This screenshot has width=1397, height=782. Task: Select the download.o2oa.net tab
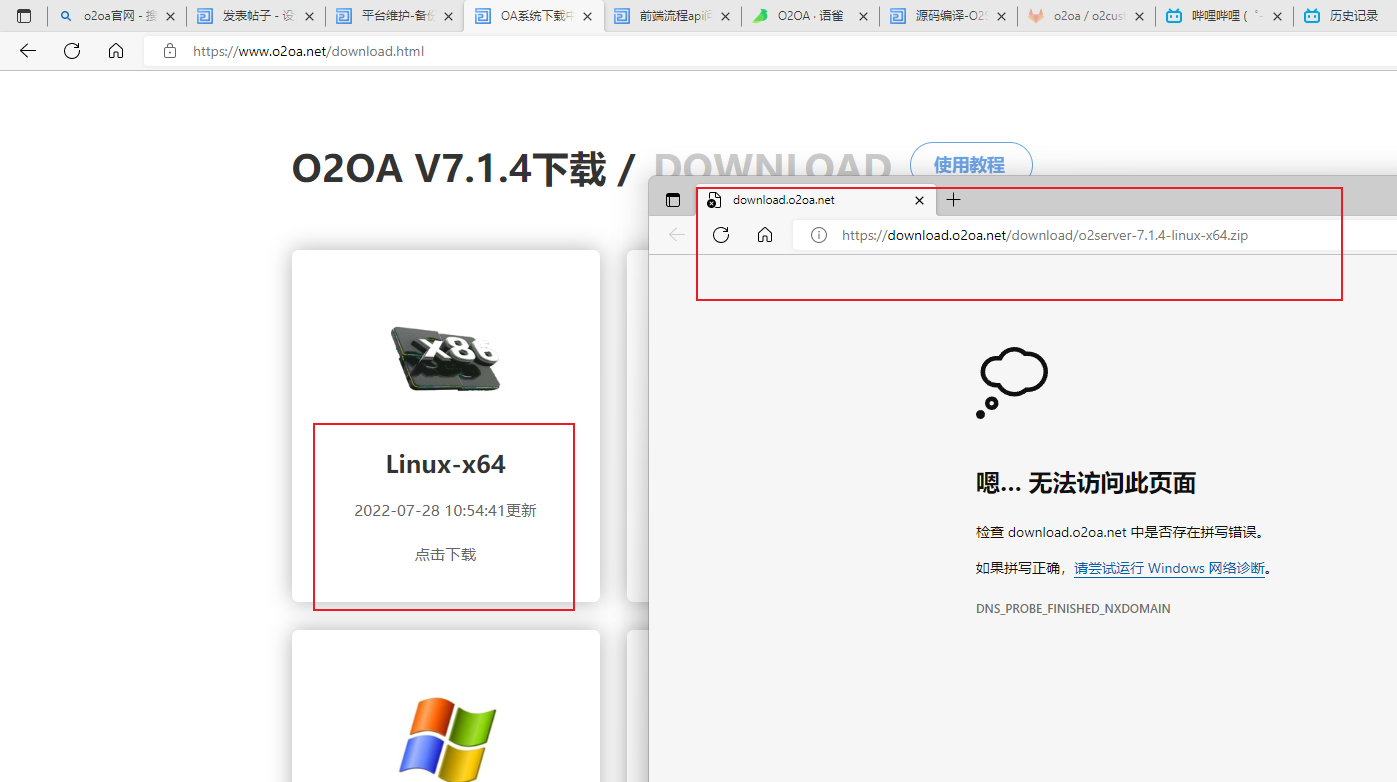tap(816, 200)
